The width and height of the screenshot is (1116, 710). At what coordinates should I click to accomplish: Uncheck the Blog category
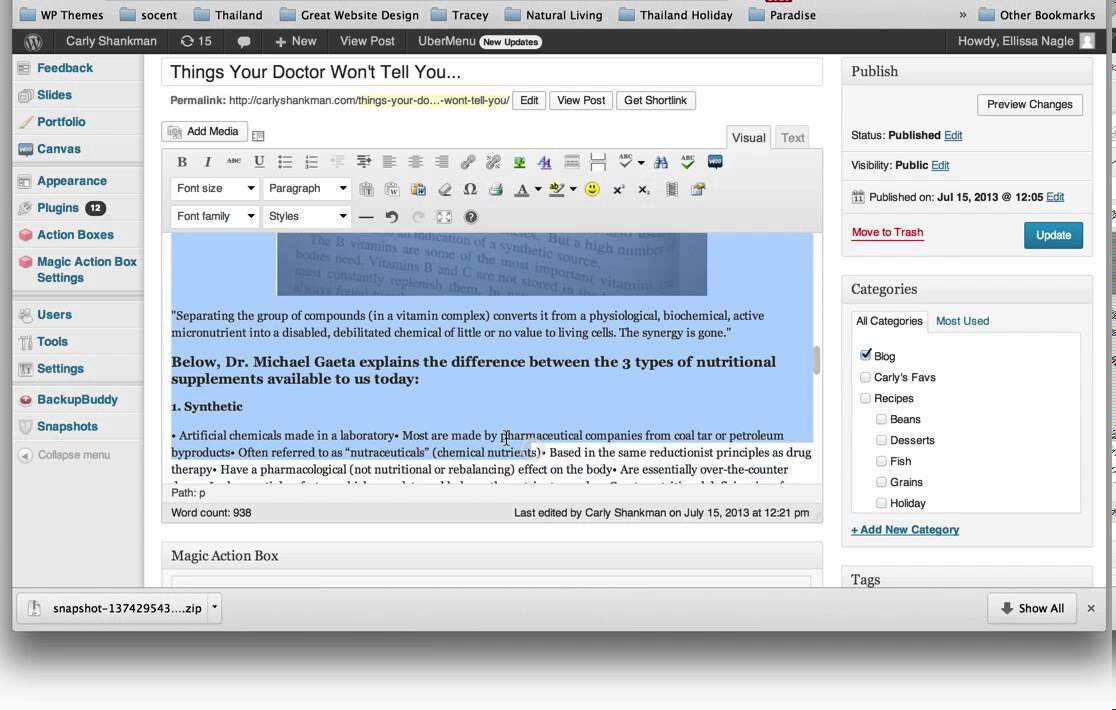[865, 355]
